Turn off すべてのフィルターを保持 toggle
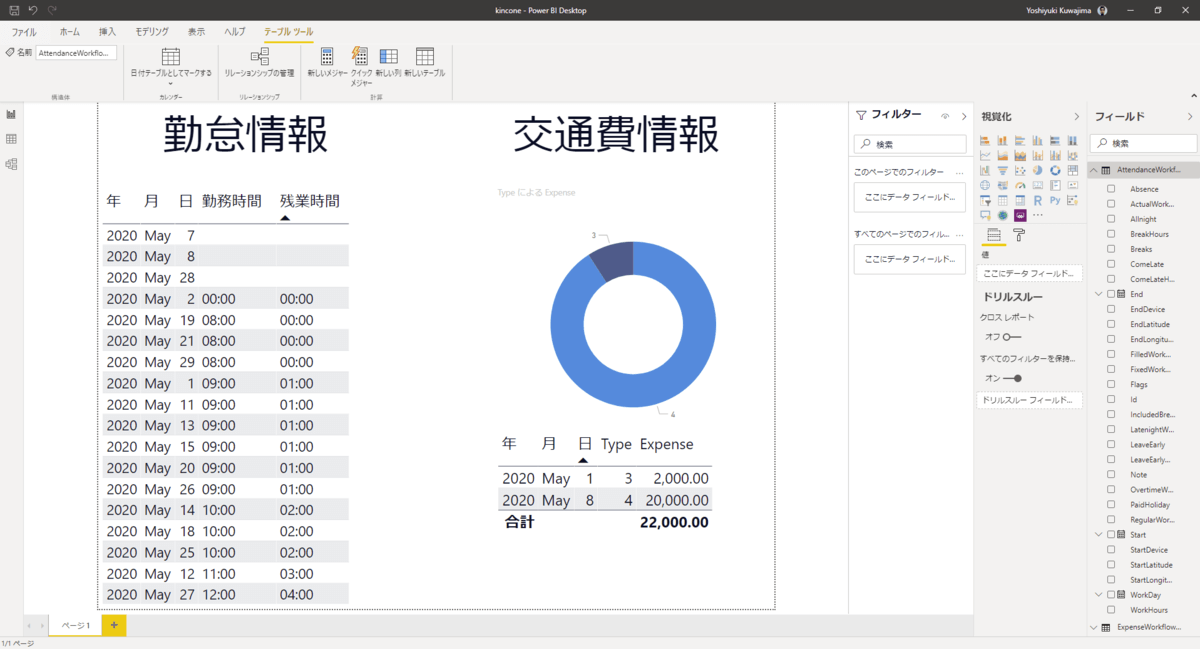The width and height of the screenshot is (1200, 649). coord(1012,378)
